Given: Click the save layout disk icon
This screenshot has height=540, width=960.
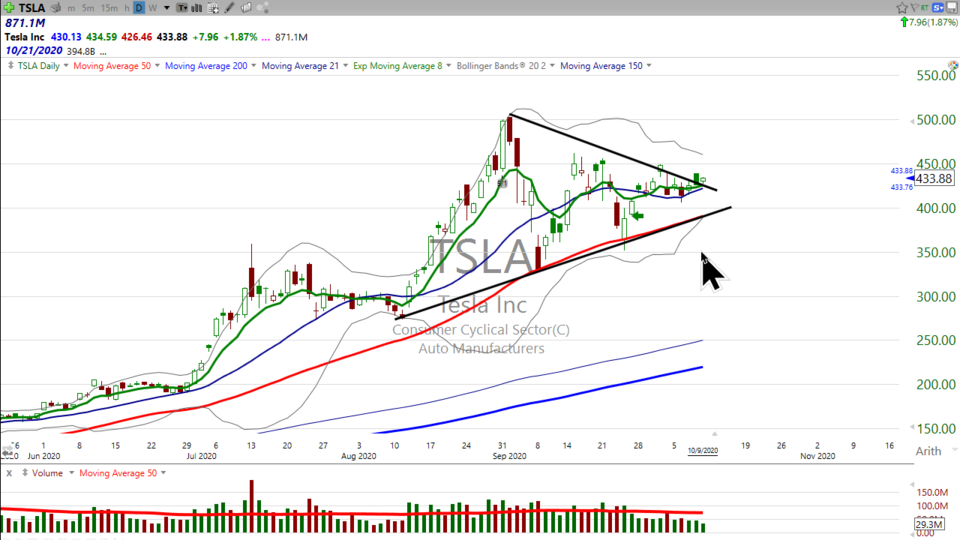Looking at the screenshot, I should point(952,8).
